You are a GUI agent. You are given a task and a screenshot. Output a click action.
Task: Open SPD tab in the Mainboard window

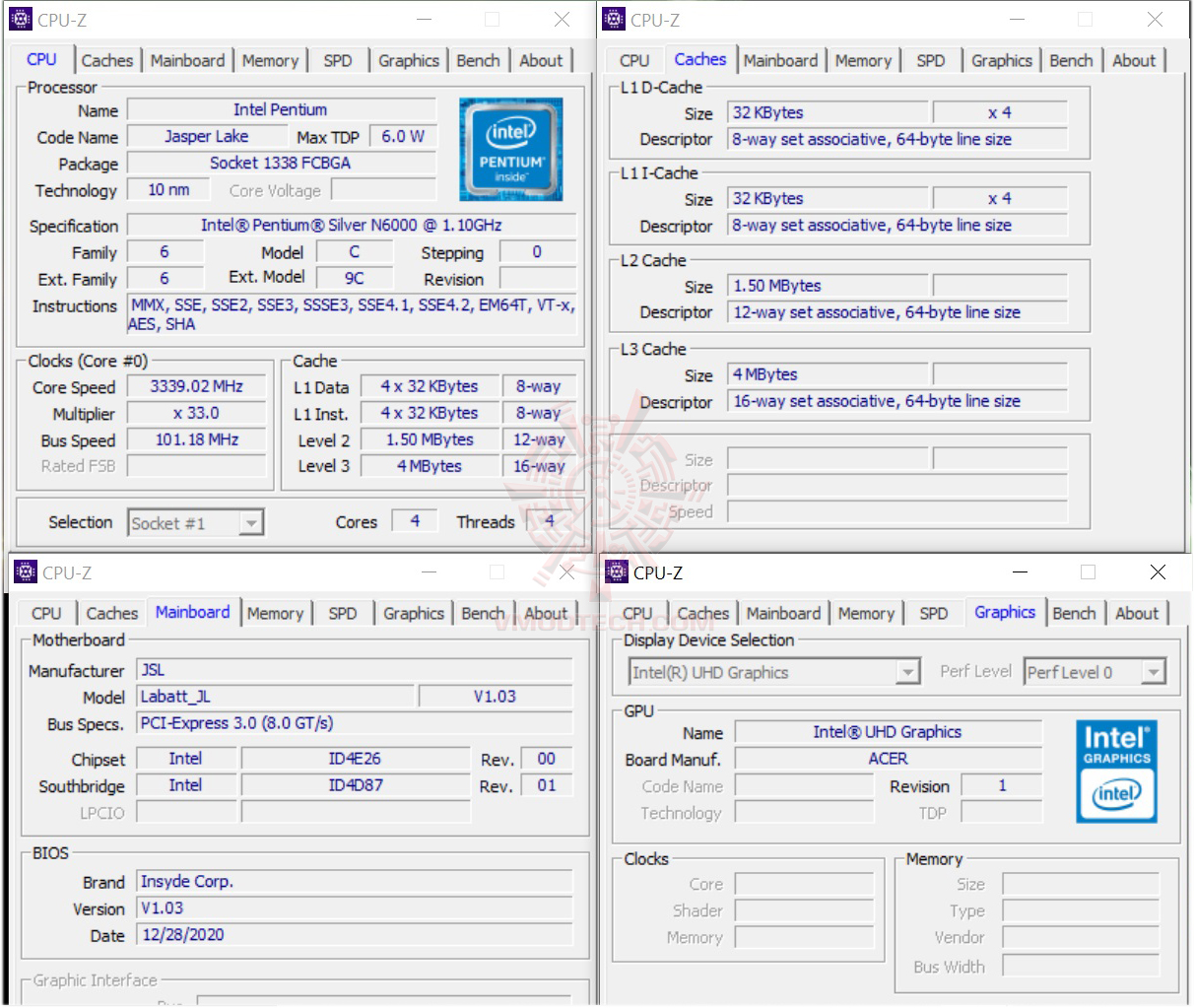343,613
